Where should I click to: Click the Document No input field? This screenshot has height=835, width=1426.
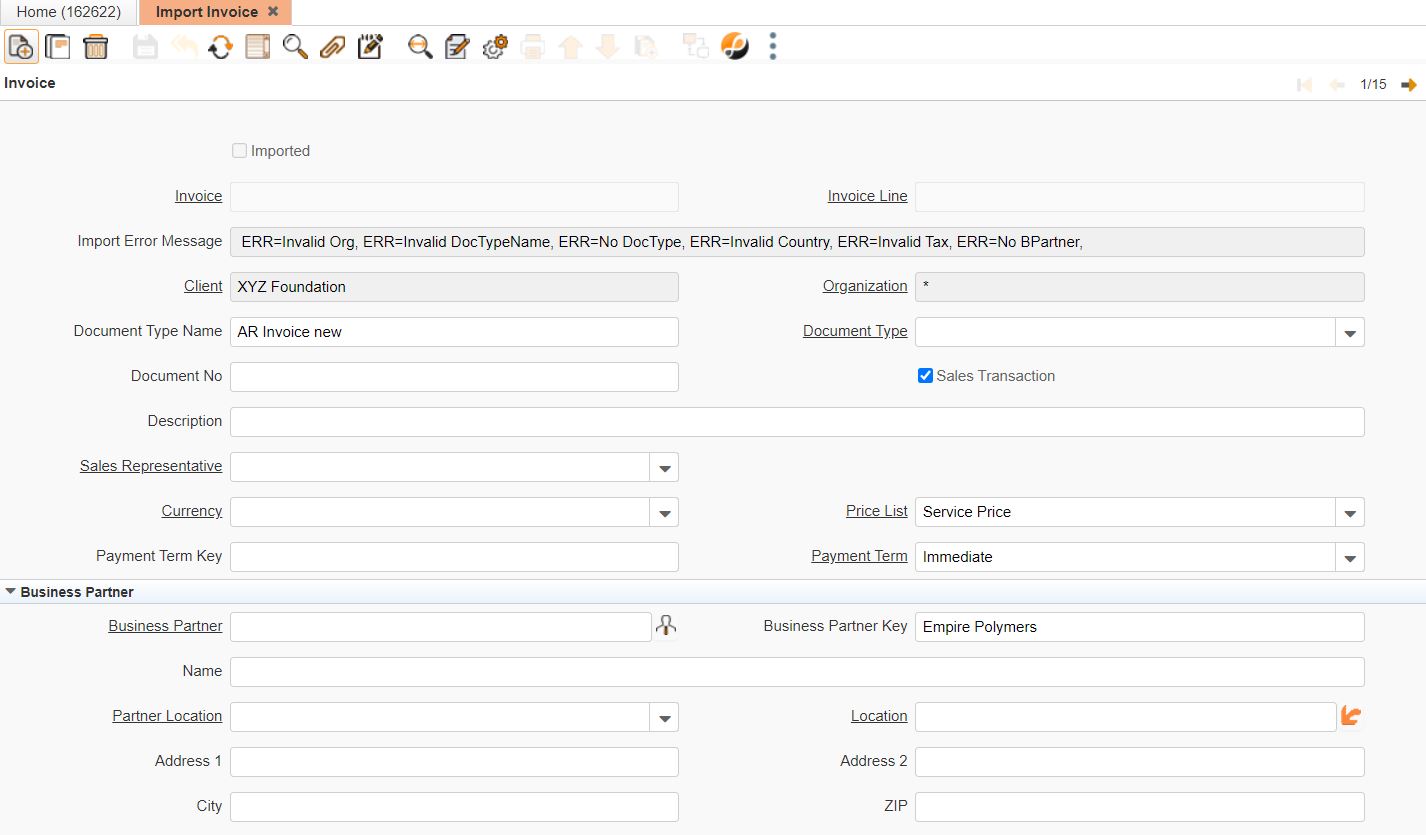[x=454, y=377]
